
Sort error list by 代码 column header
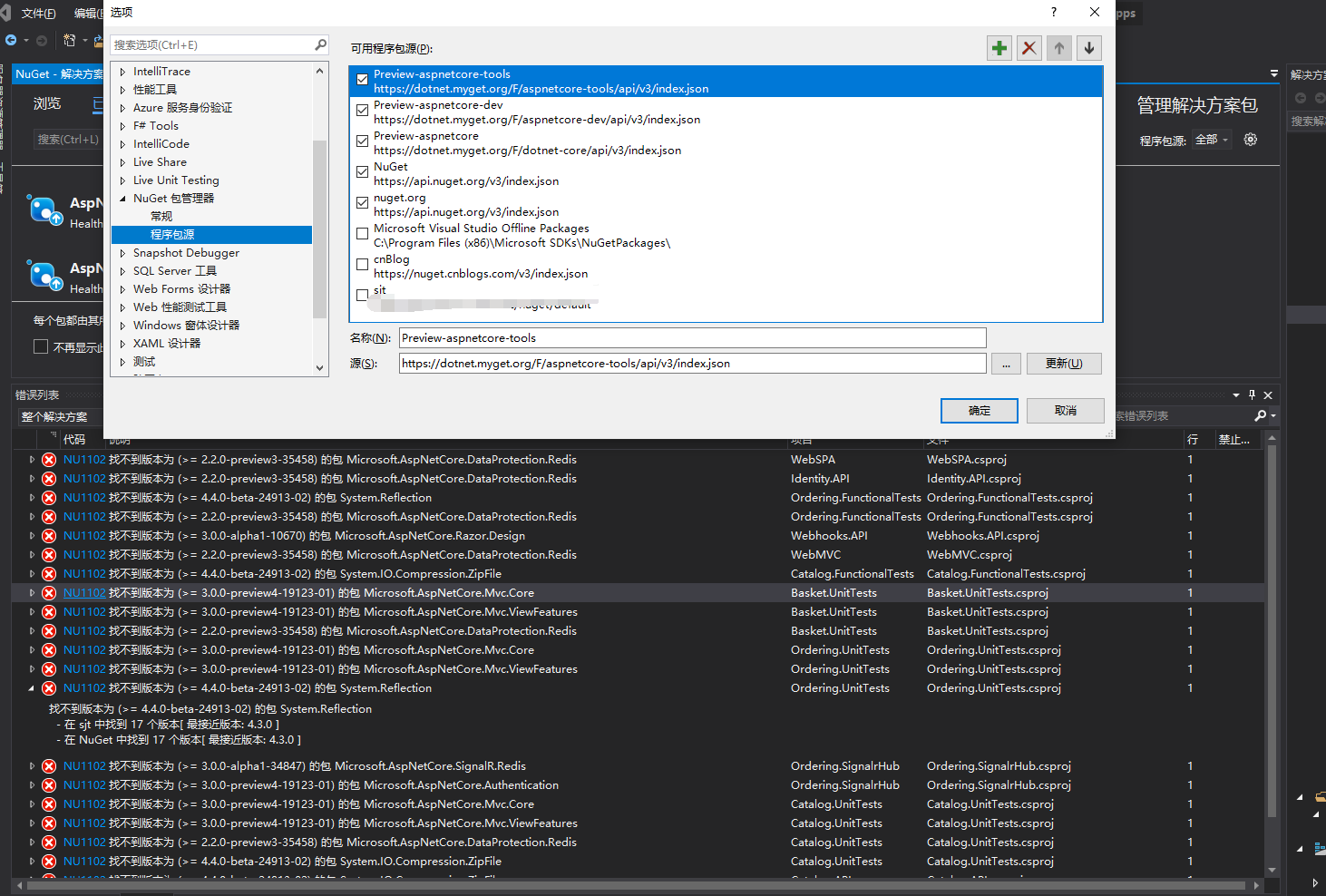point(74,440)
